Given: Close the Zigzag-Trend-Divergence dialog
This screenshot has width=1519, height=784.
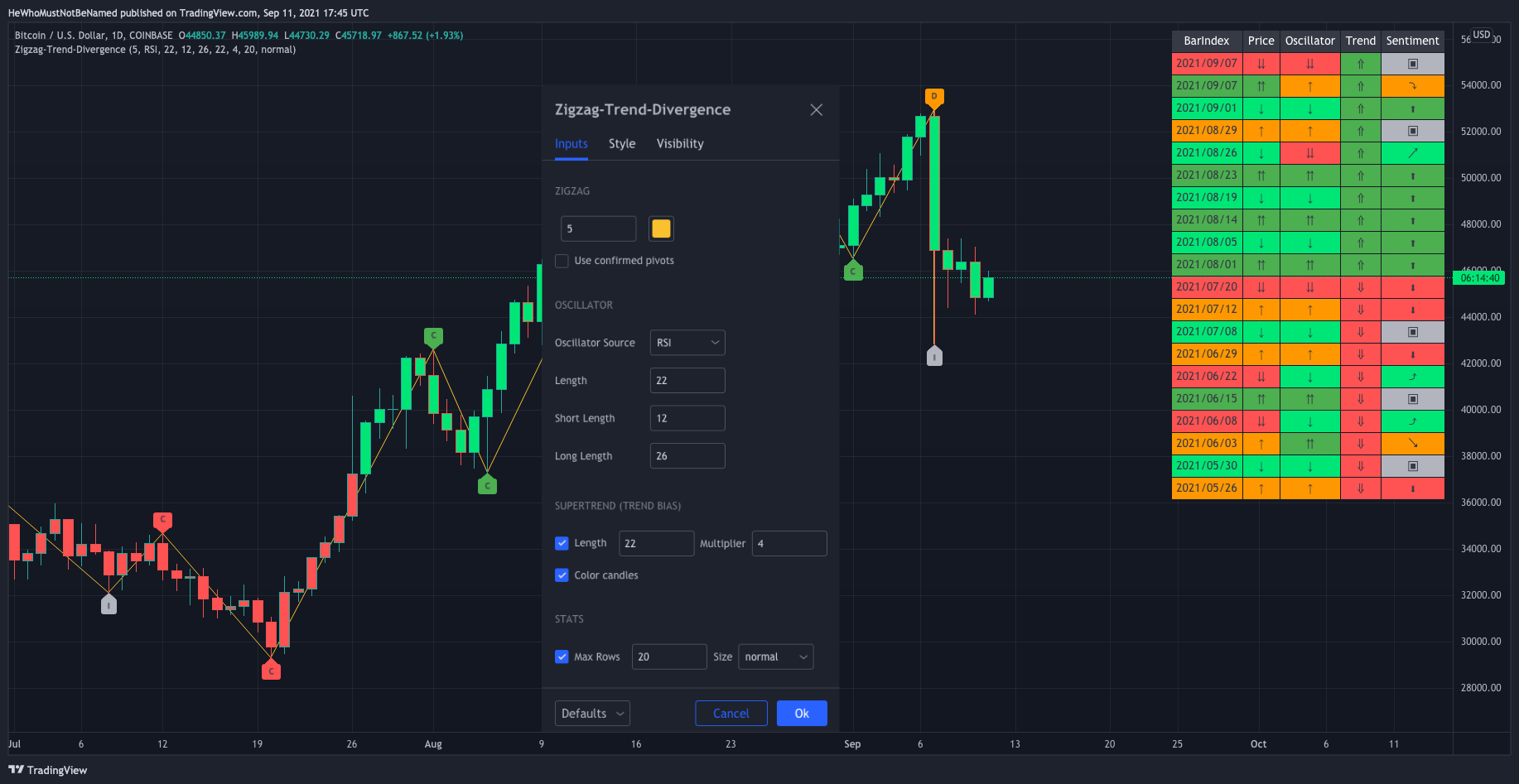Looking at the screenshot, I should pos(816,110).
